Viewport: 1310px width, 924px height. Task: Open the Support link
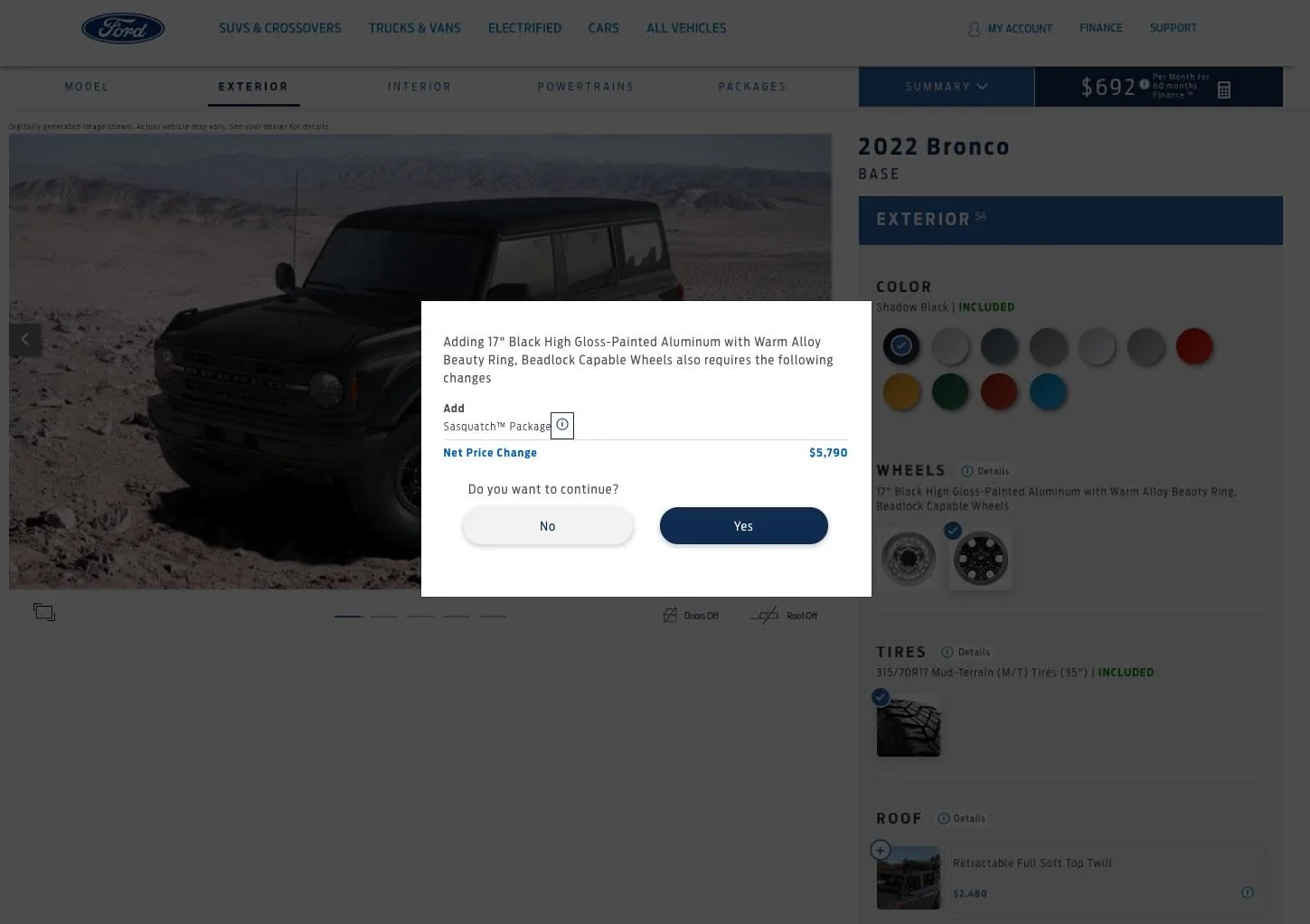[1173, 28]
